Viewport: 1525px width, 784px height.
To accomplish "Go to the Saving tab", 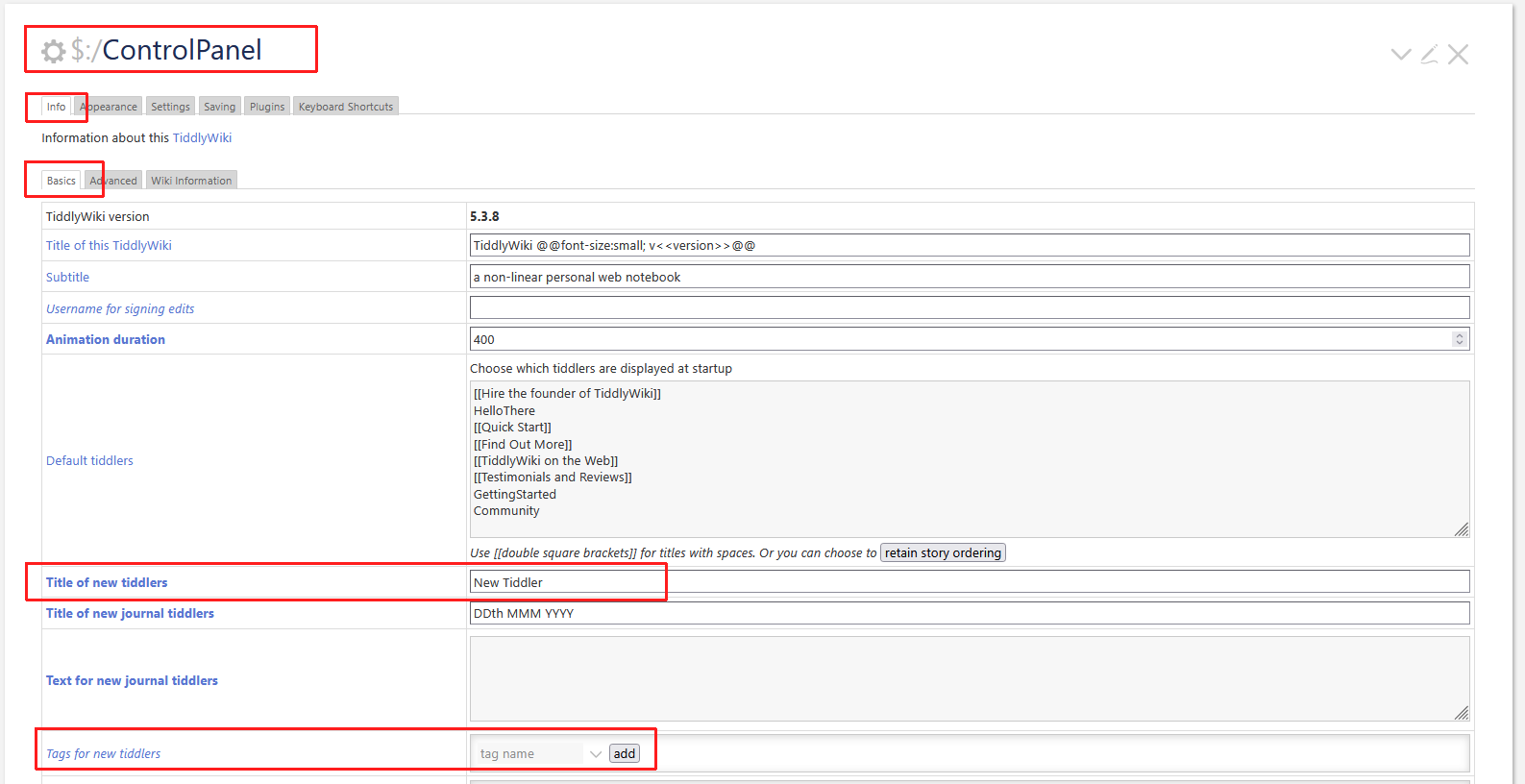I will click(x=219, y=107).
